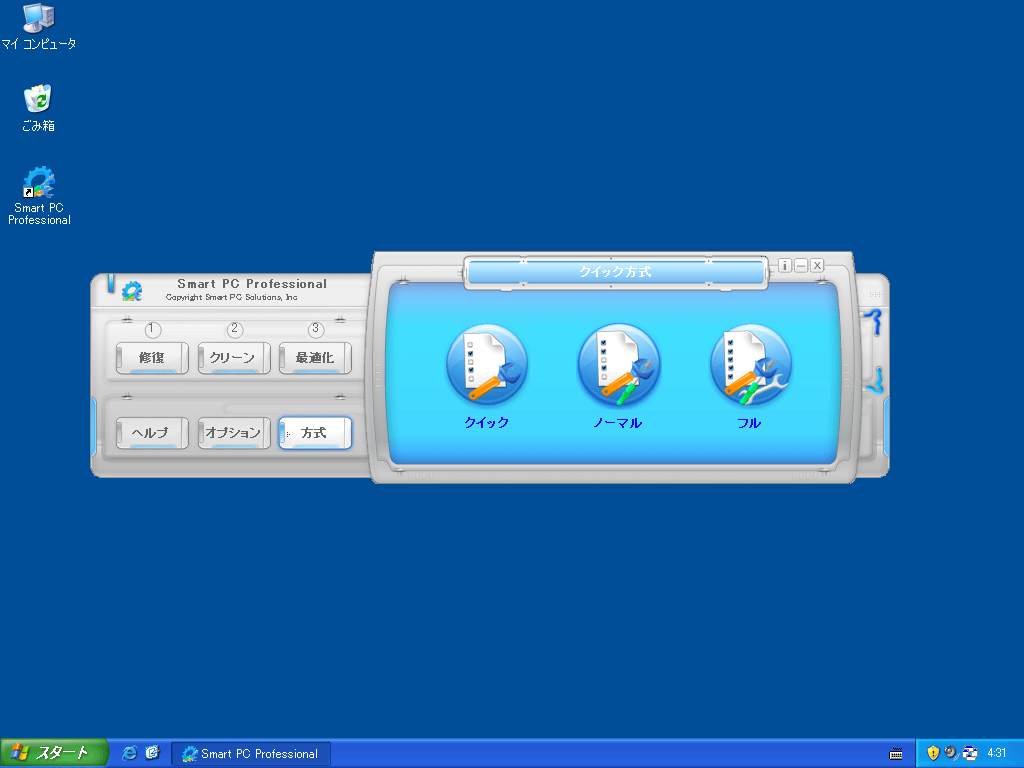The height and width of the screenshot is (768, 1024).
Task: Launch Internet Explorer from quick launch
Action: 130,753
